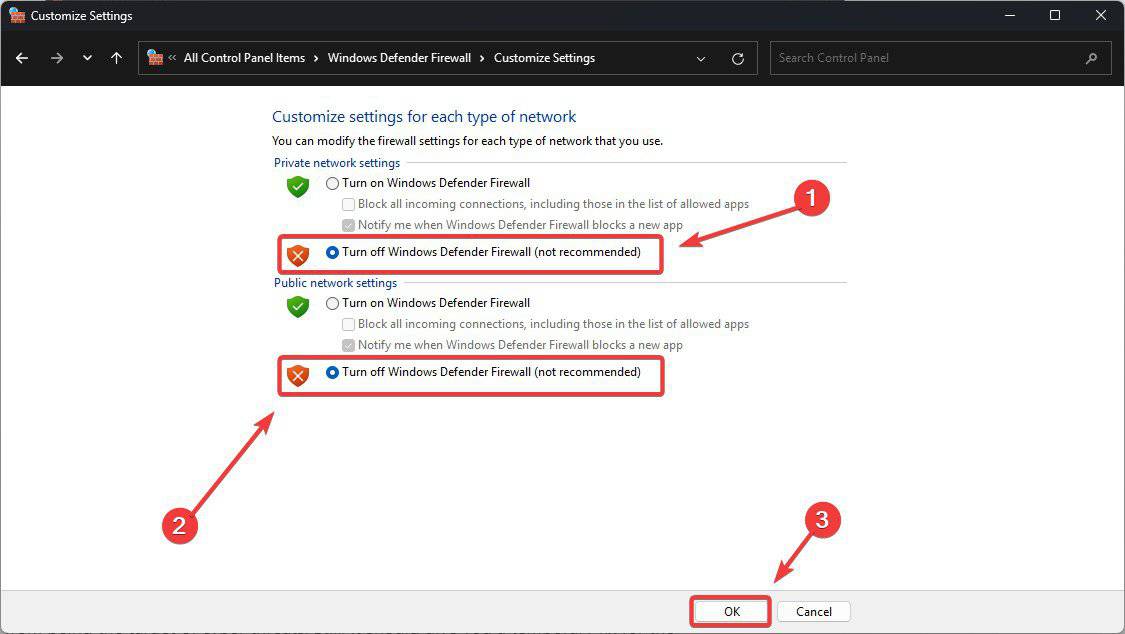
Task: Open 'Windows Defender Firewall' breadcrumb
Action: [399, 58]
